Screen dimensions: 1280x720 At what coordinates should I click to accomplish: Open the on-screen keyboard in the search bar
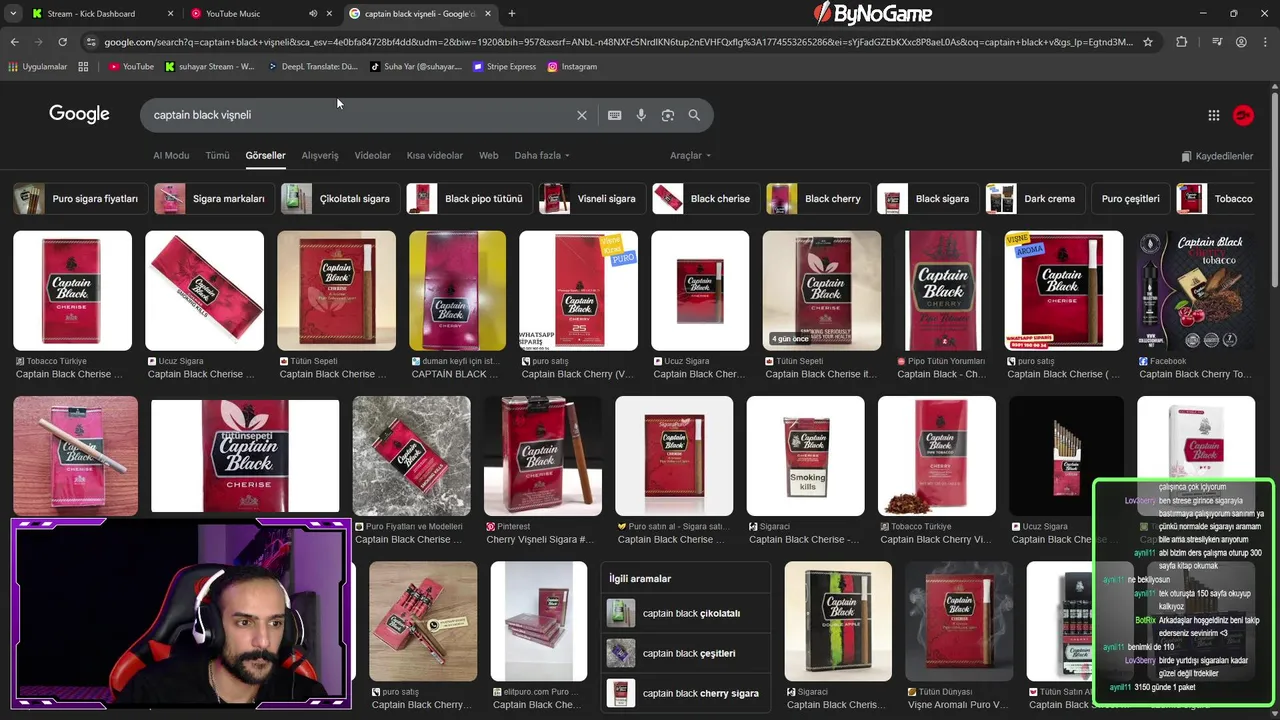click(x=615, y=115)
